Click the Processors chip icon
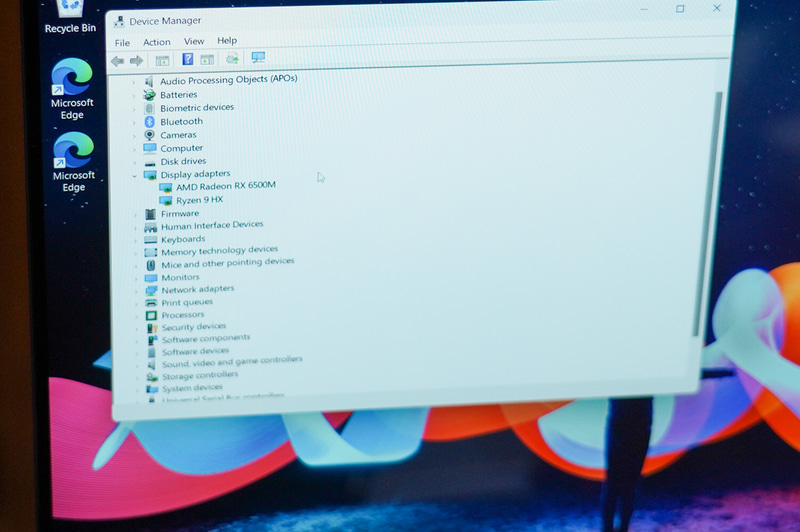This screenshot has width=800, height=532. [x=152, y=316]
